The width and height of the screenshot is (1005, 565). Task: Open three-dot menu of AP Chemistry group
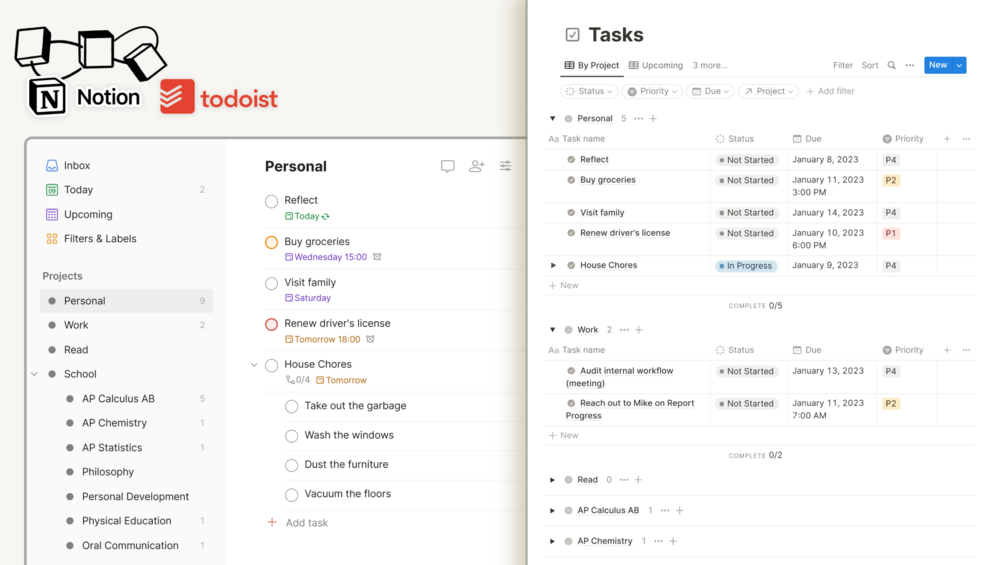pyautogui.click(x=658, y=541)
